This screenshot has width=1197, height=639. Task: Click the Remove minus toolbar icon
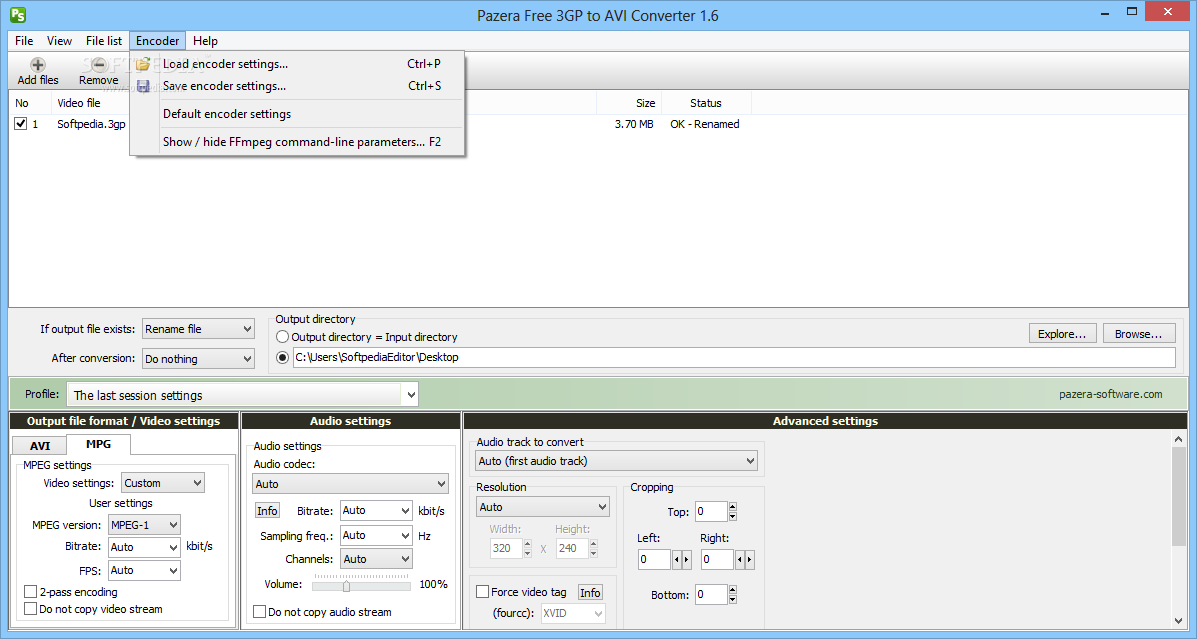[98, 64]
